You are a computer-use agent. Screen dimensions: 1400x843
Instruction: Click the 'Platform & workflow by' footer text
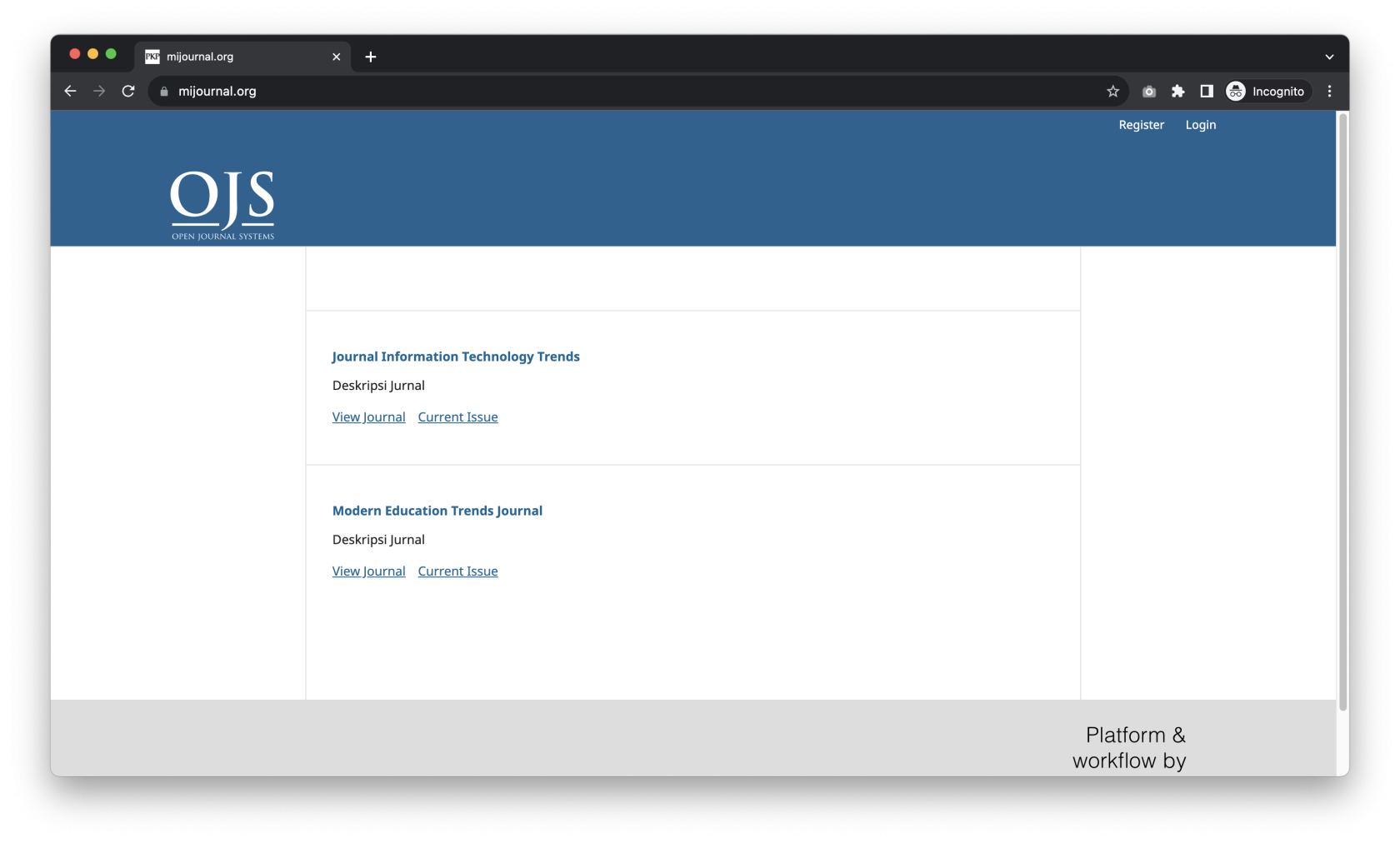1129,748
